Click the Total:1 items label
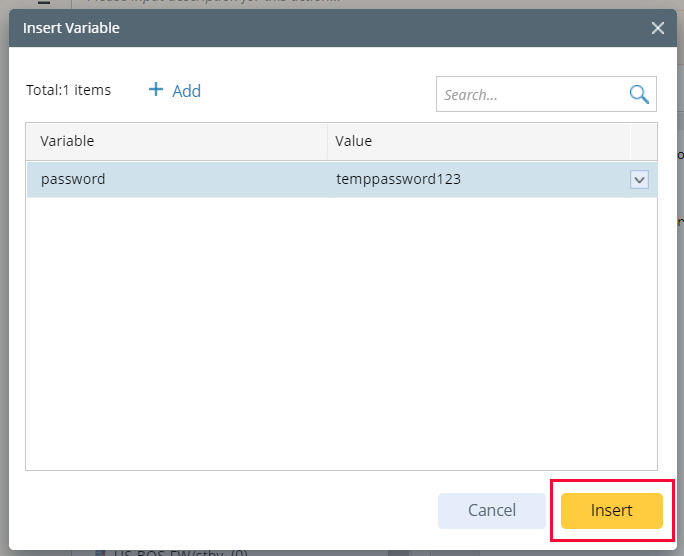The image size is (684, 556). (x=68, y=90)
